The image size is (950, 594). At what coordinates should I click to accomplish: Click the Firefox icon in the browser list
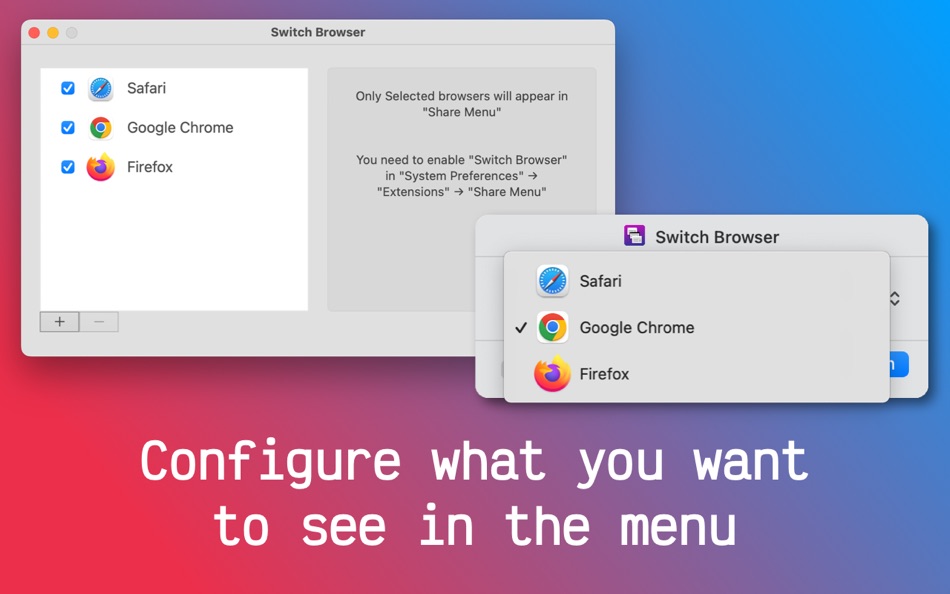click(x=101, y=167)
